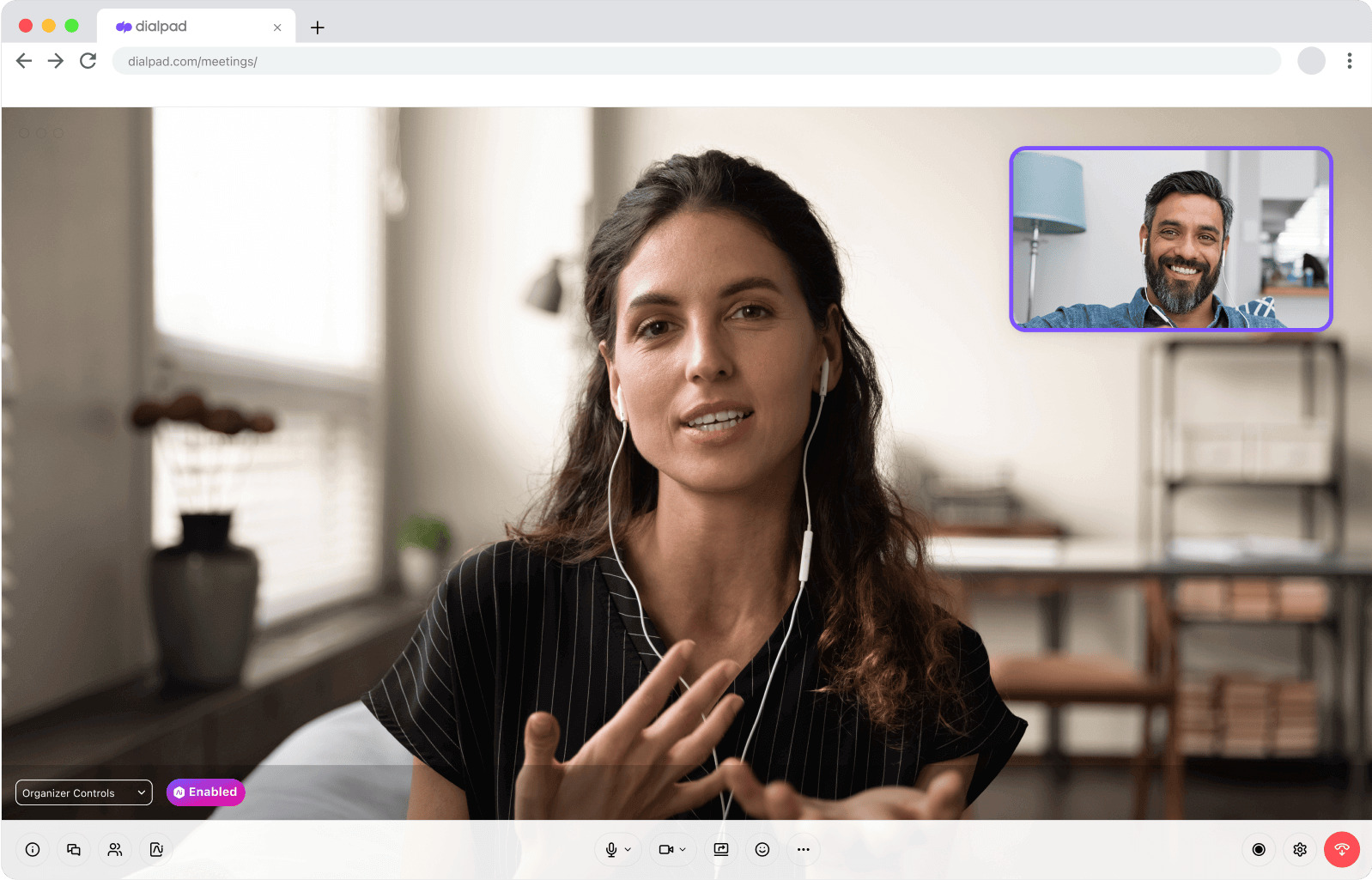Open meeting settings gear

1300,850
